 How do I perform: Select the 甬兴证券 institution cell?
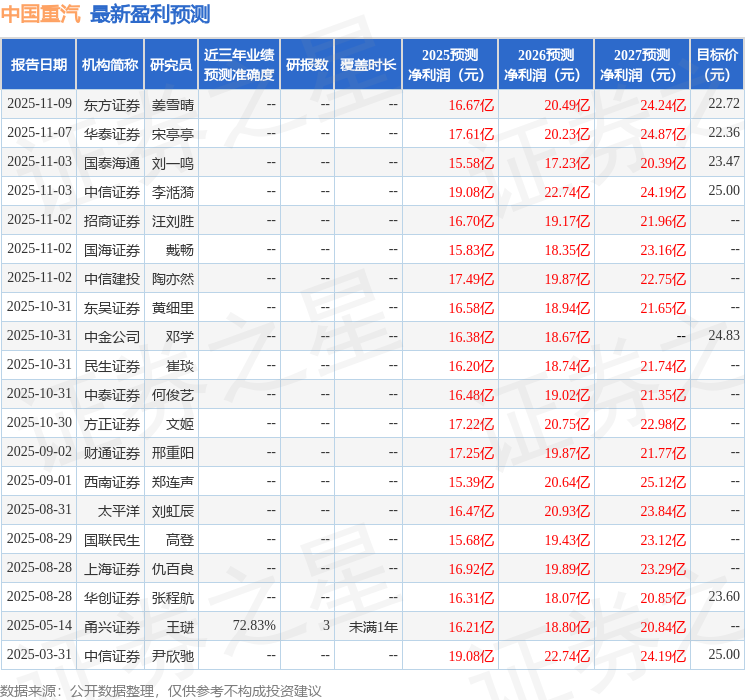coord(112,627)
